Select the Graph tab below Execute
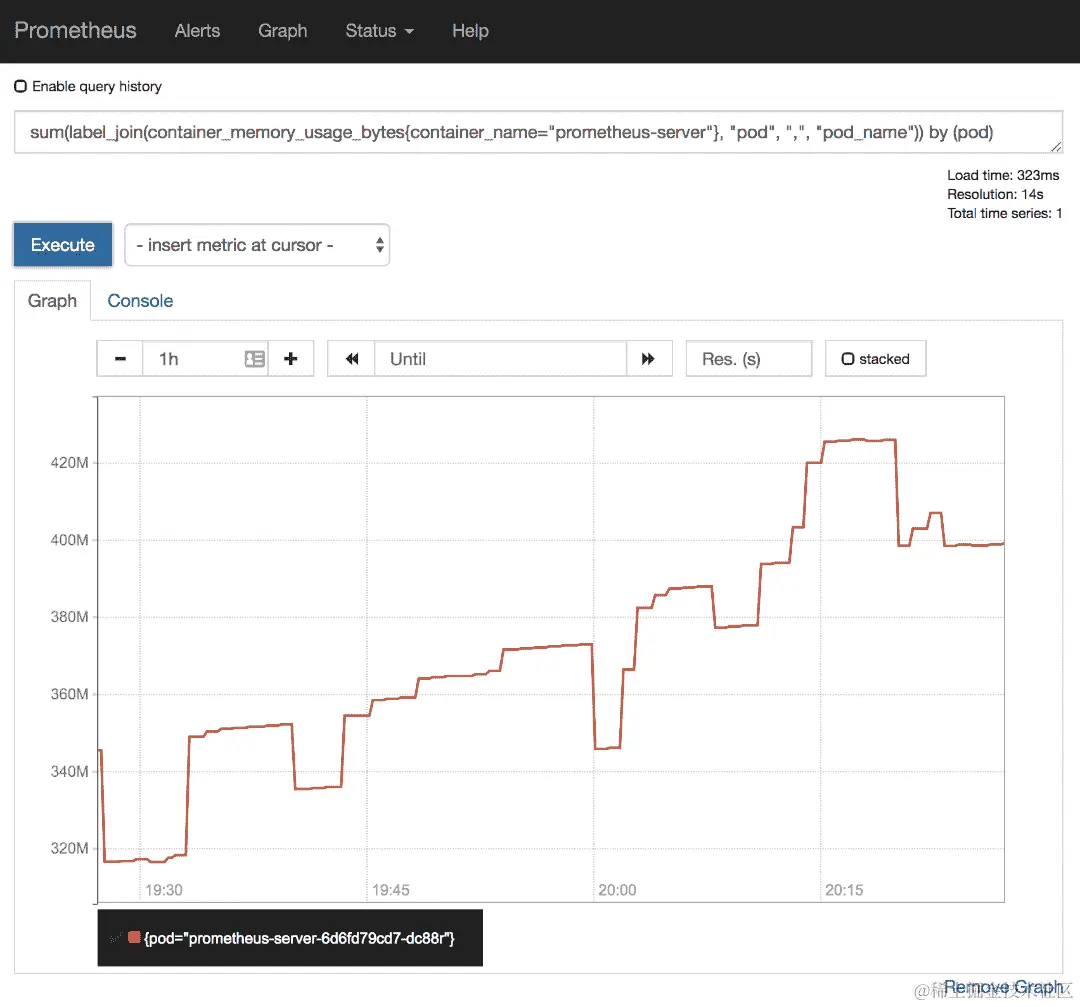The width and height of the screenshot is (1080, 1007). click(x=52, y=301)
